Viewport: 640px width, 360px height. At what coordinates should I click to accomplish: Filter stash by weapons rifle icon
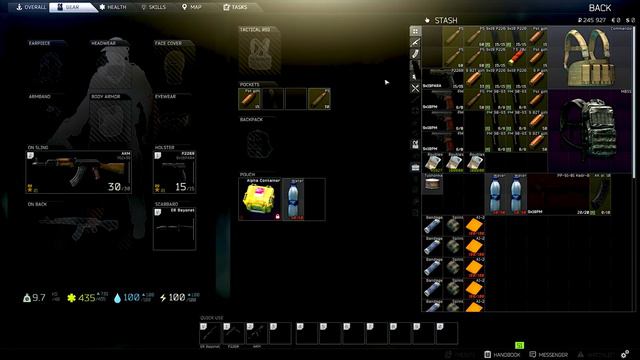pos(415,42)
